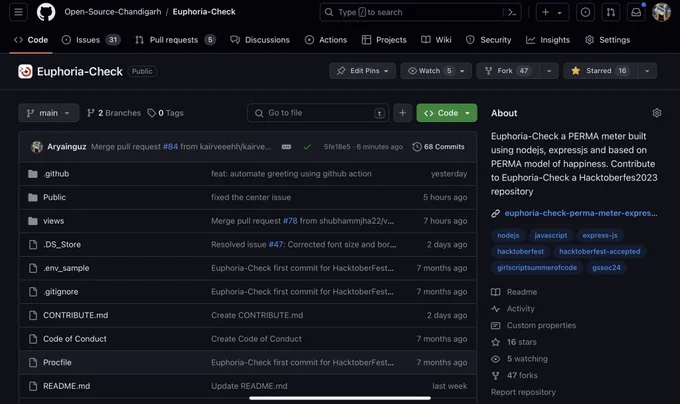
Task: Click the Euphoria-Check repository logo icon
Action: click(x=25, y=71)
